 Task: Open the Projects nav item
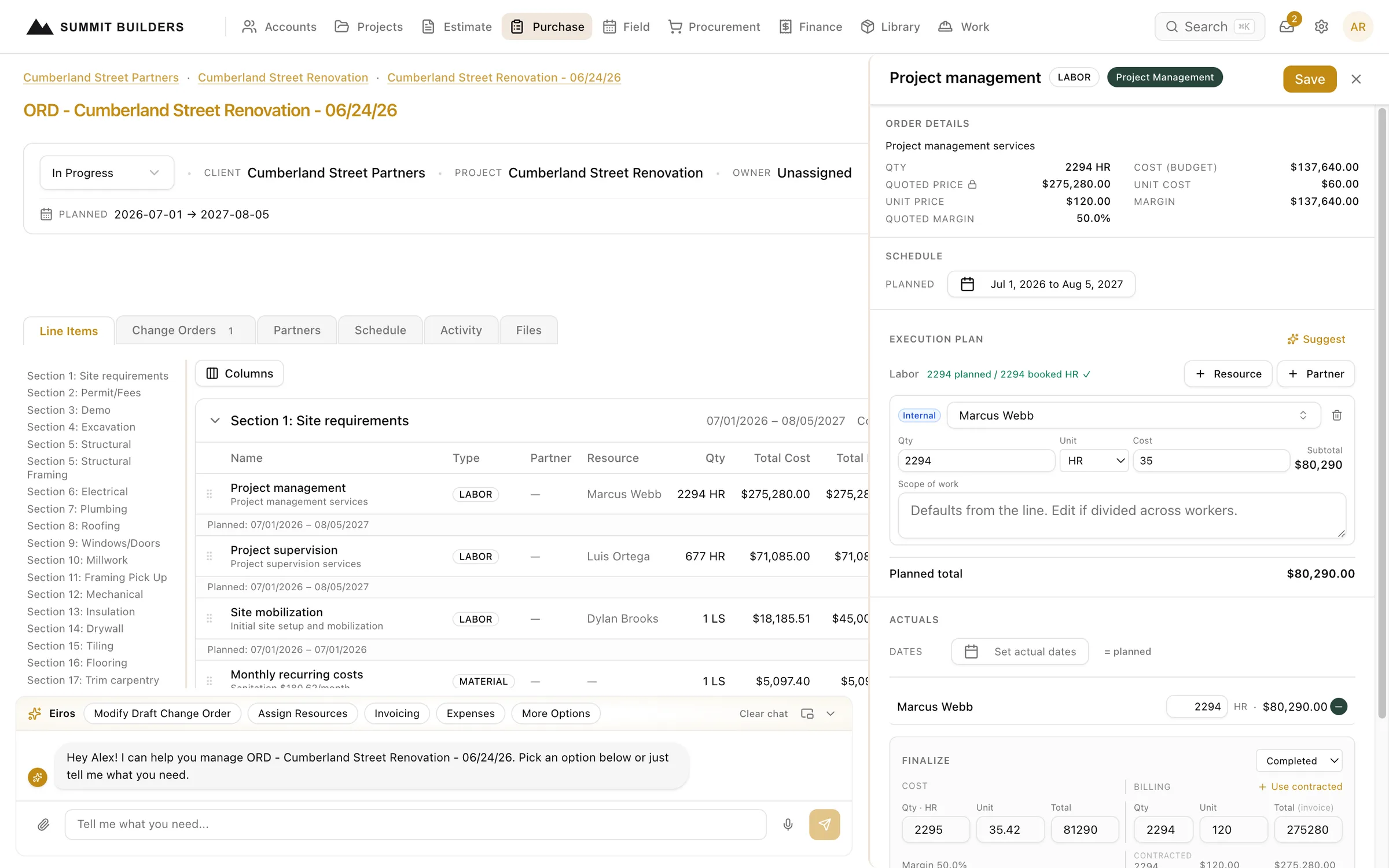(x=369, y=27)
